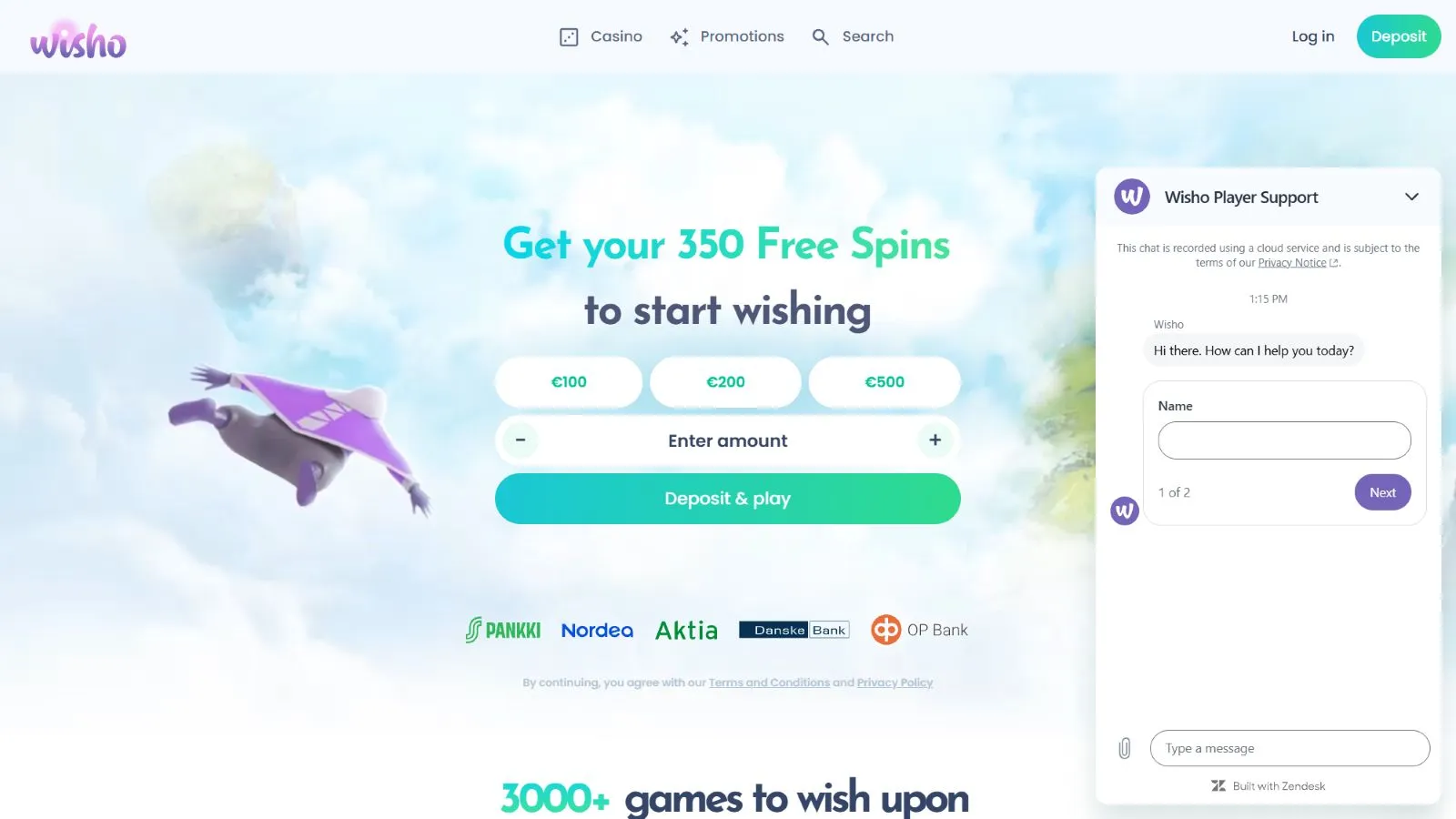Image resolution: width=1456 pixels, height=819 pixels.
Task: Click the Name input field in chat
Action: click(1284, 440)
